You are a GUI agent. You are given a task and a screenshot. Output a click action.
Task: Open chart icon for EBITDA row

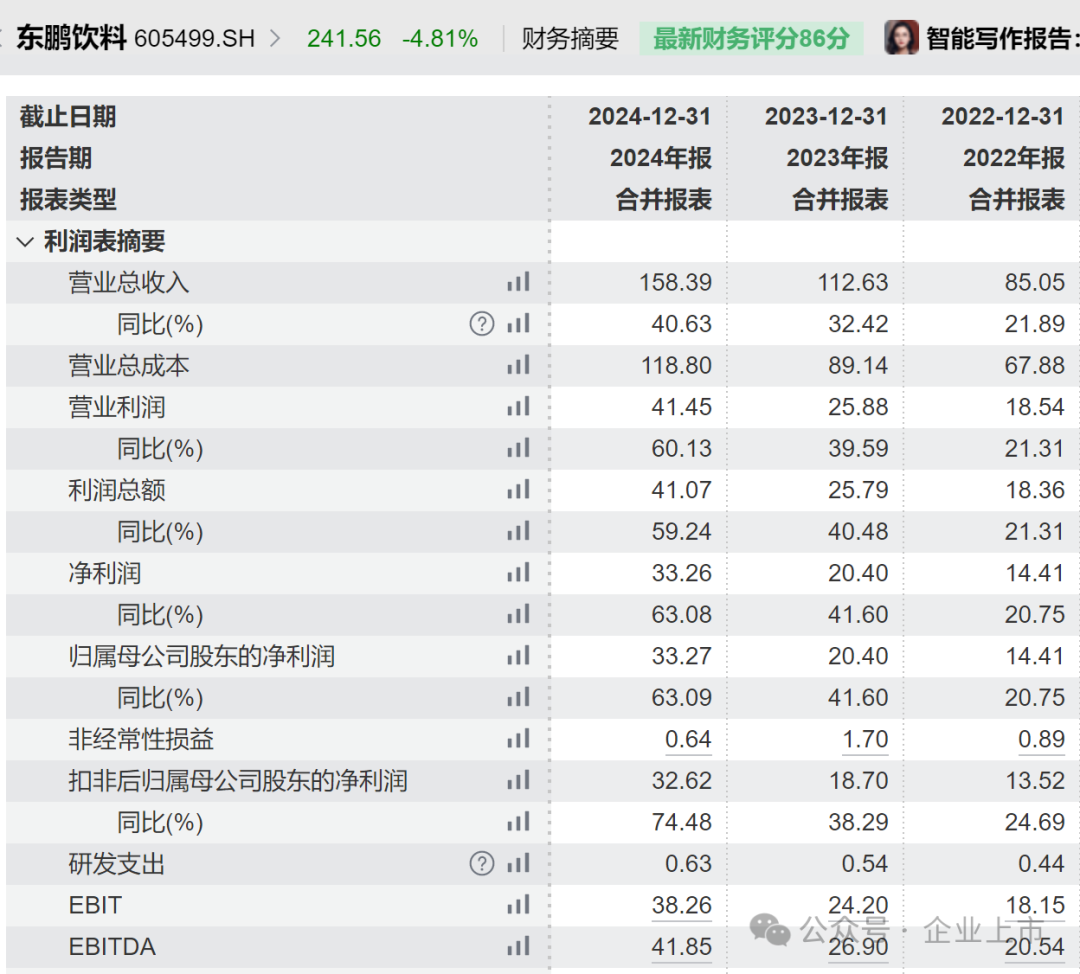[518, 946]
